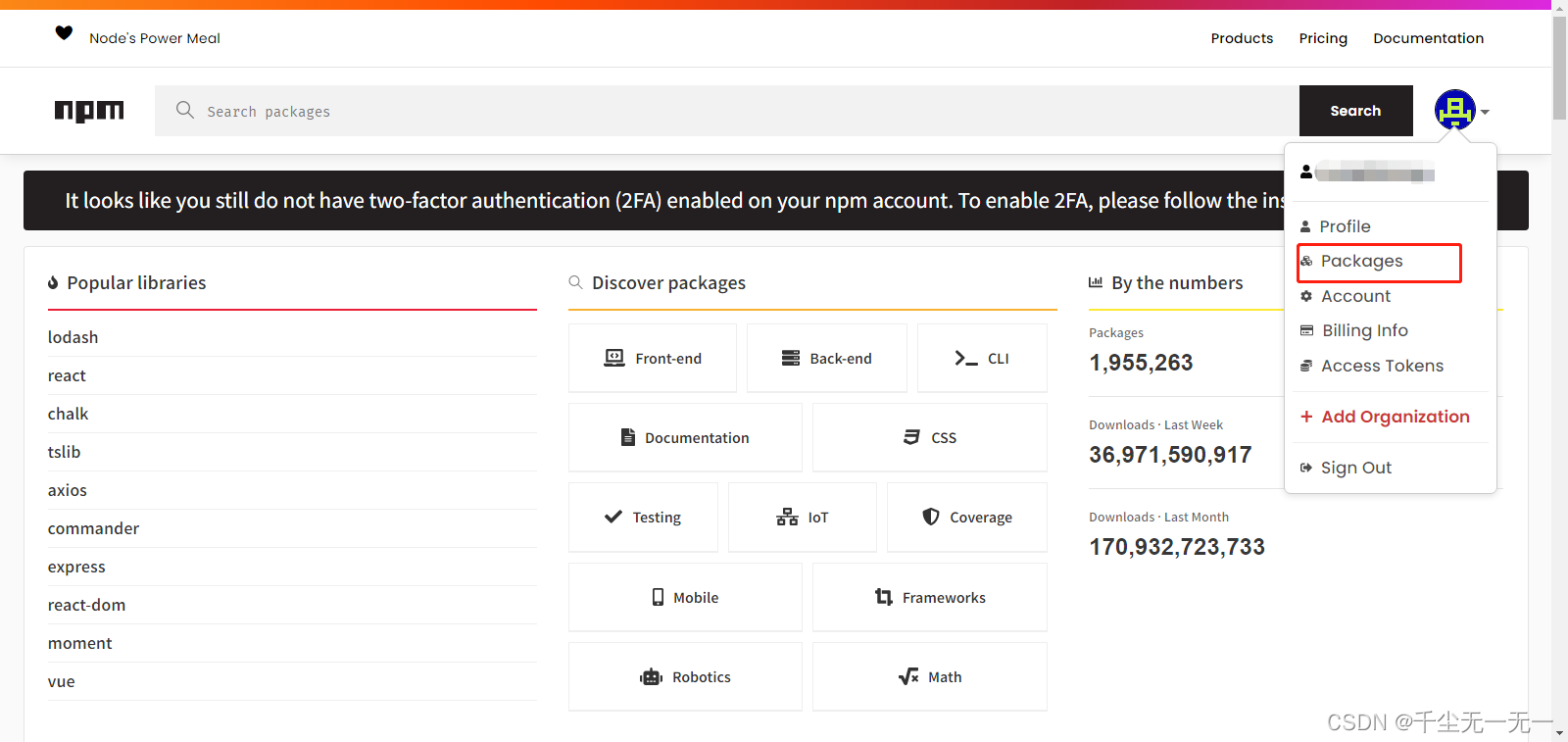Click the magnifier icon in search bar
This screenshot has width=1568, height=742.
184,110
